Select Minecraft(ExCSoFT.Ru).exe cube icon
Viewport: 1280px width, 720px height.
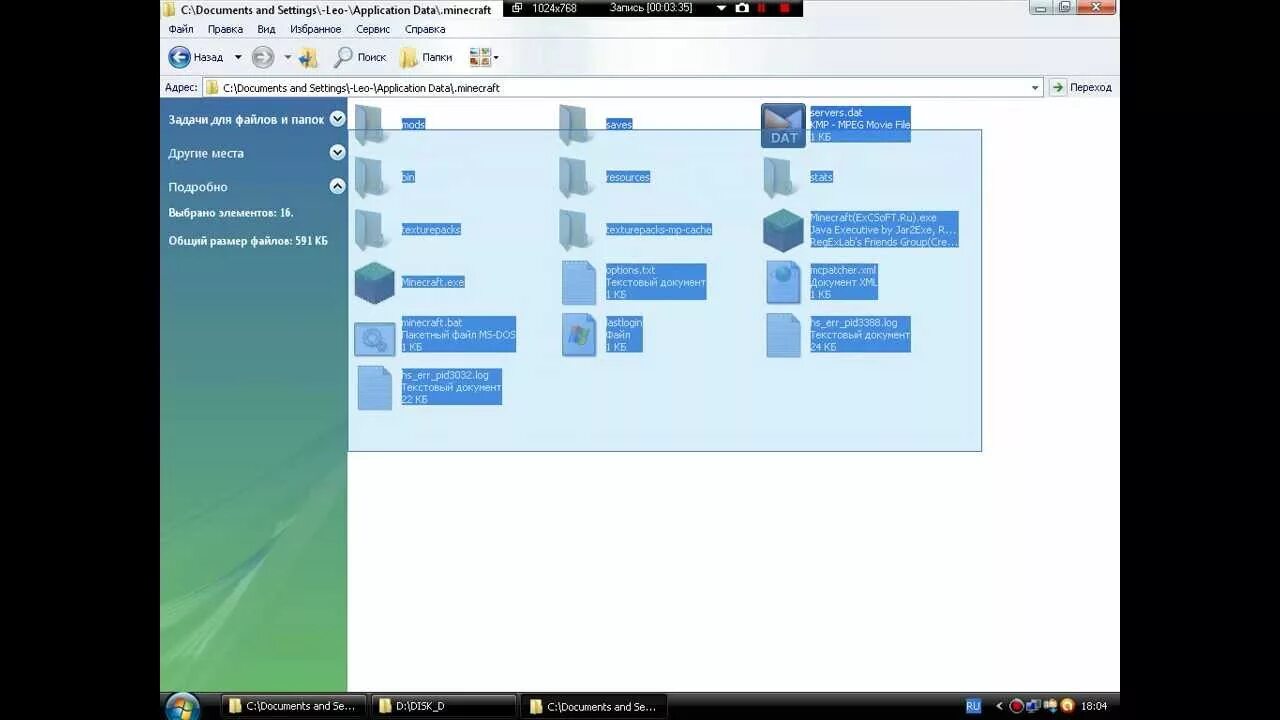tap(783, 230)
